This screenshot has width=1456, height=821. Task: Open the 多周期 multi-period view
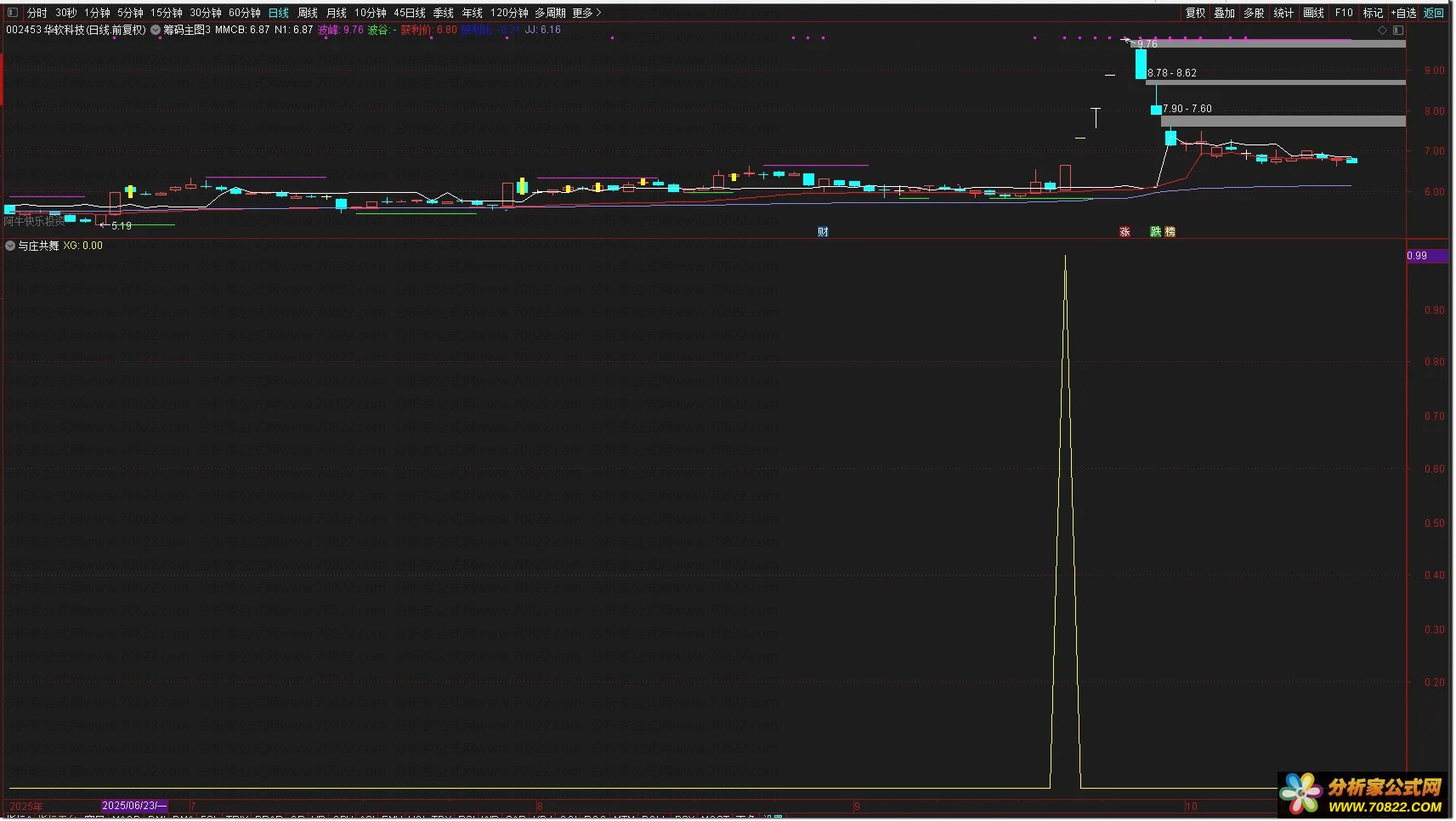[550, 13]
